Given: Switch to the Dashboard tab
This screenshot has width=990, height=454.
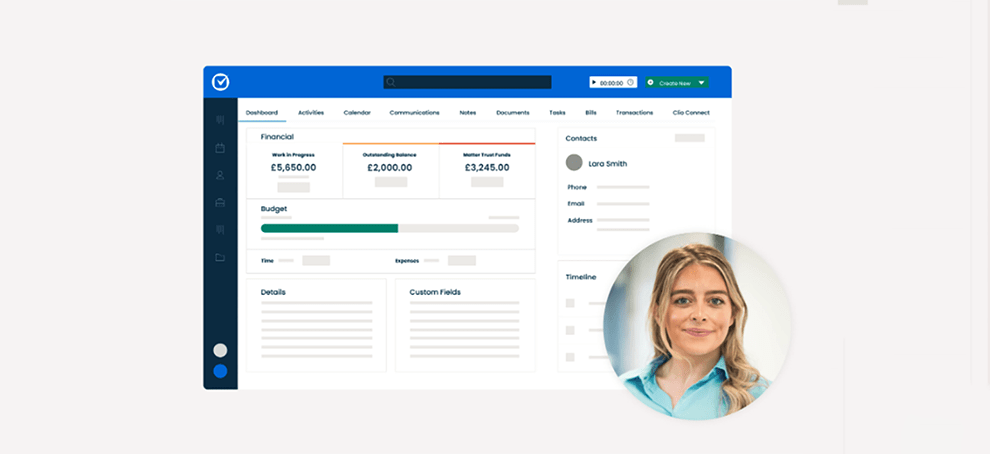Looking at the screenshot, I should tap(262, 112).
